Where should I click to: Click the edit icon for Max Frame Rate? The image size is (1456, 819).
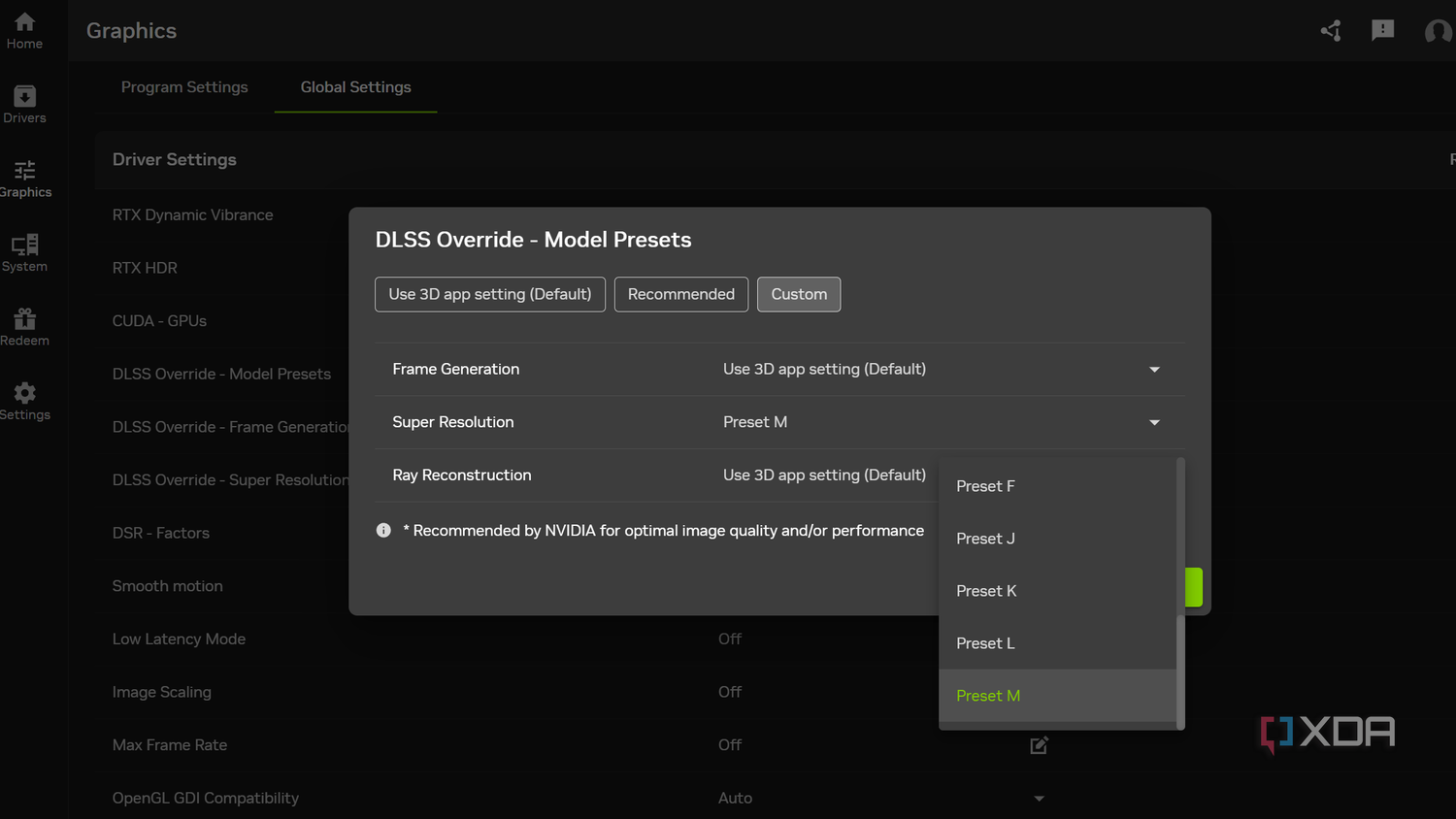[1039, 745]
